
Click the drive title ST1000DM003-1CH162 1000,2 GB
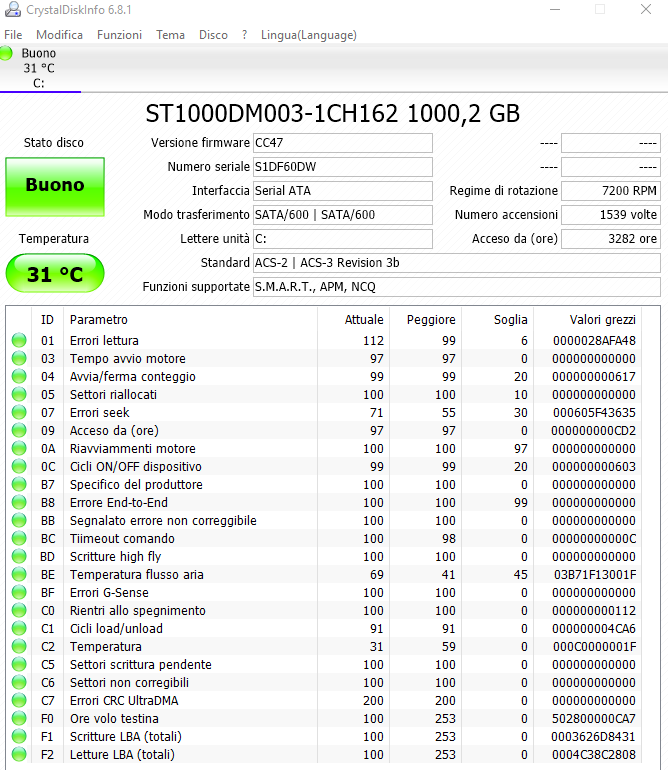tap(333, 114)
